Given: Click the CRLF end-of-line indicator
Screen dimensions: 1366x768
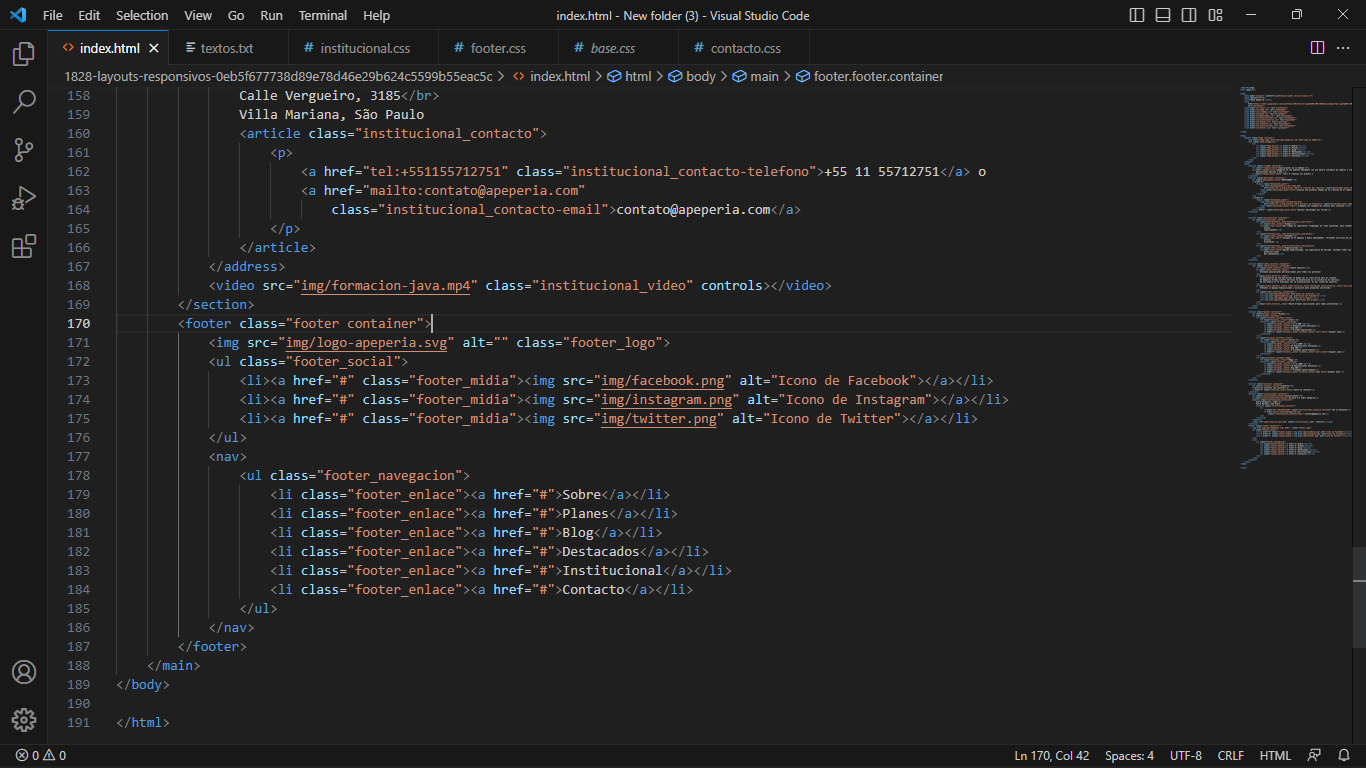Looking at the screenshot, I should tap(1230, 755).
